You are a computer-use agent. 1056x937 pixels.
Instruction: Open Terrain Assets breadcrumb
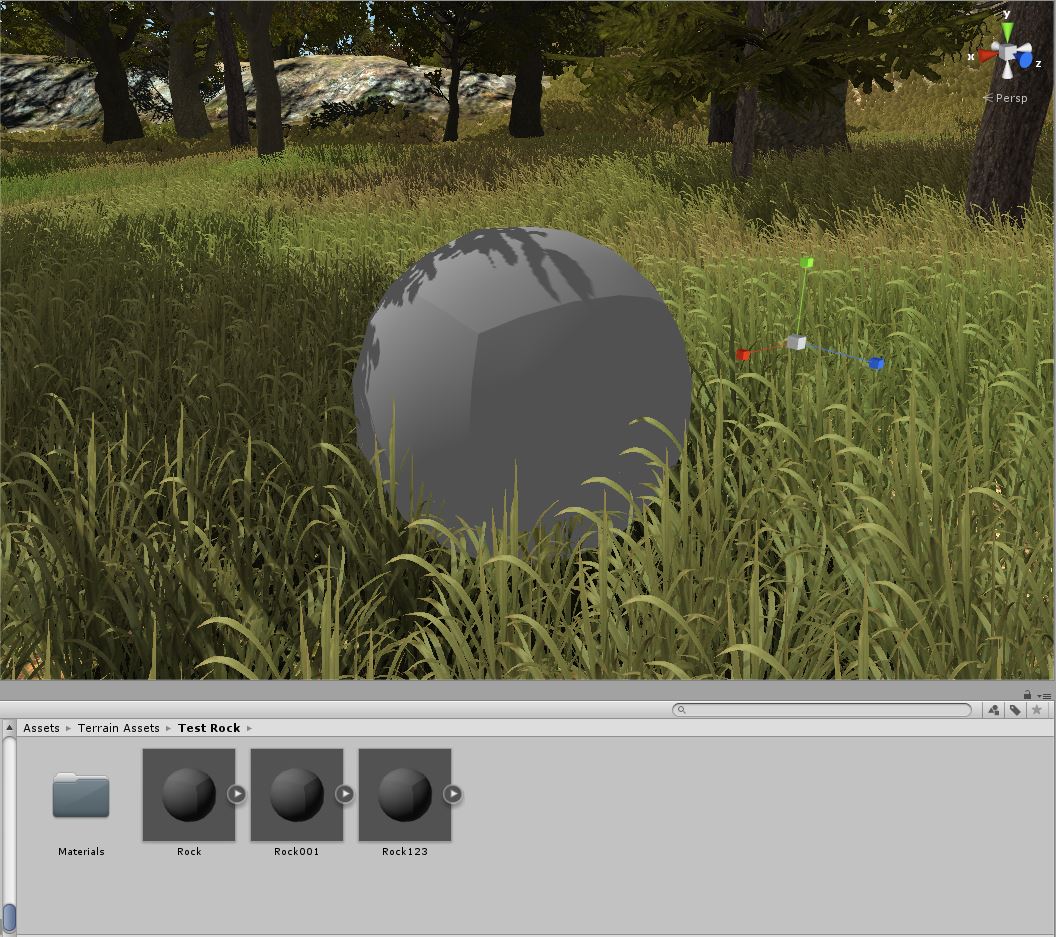118,728
